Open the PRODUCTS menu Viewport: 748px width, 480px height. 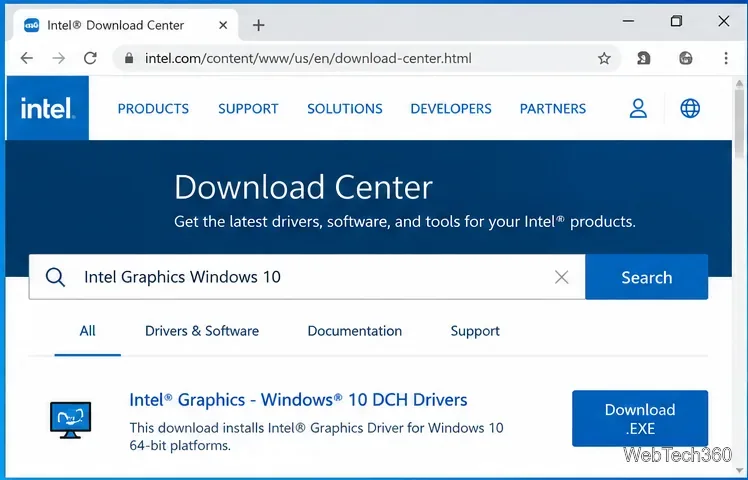click(153, 109)
